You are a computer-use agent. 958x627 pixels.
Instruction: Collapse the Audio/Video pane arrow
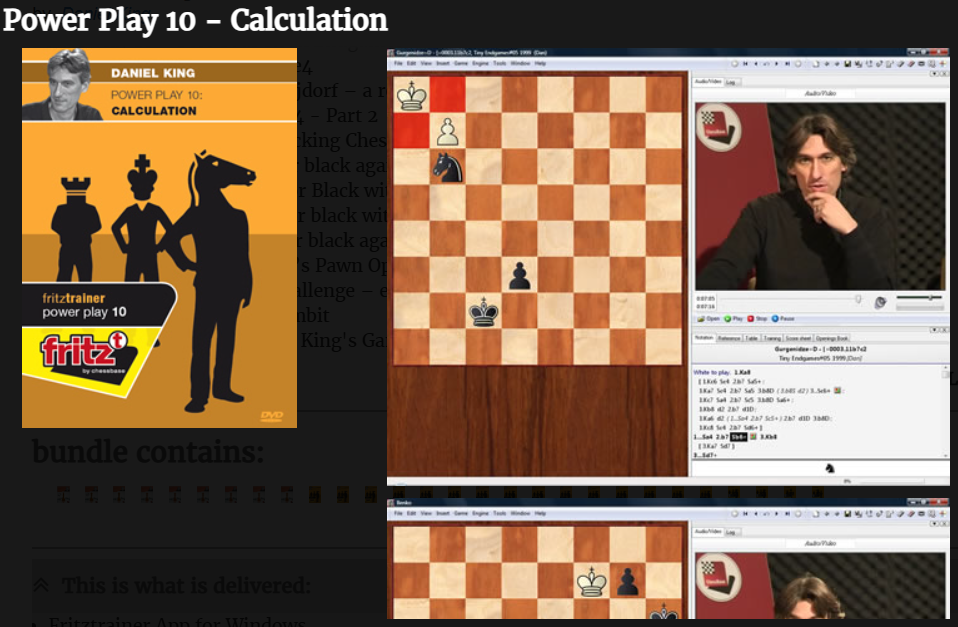coord(935,74)
